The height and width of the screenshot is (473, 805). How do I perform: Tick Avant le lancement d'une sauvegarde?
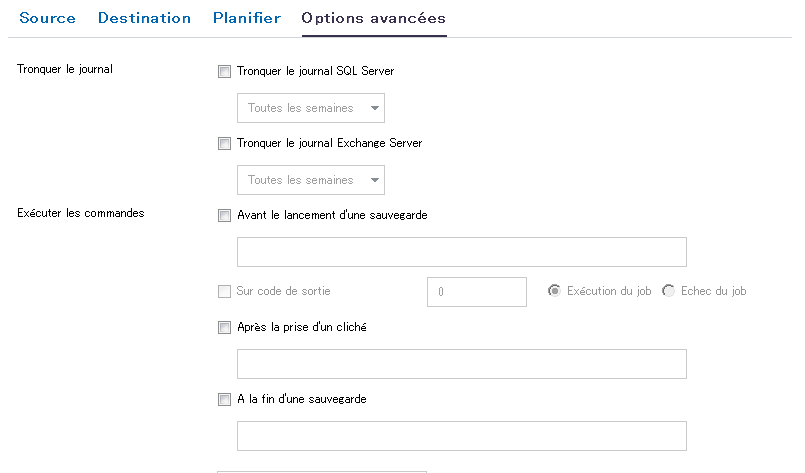point(224,215)
